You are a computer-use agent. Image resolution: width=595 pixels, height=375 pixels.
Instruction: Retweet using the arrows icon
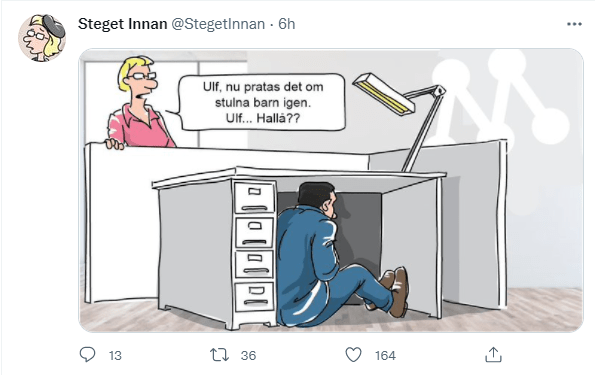pos(219,355)
